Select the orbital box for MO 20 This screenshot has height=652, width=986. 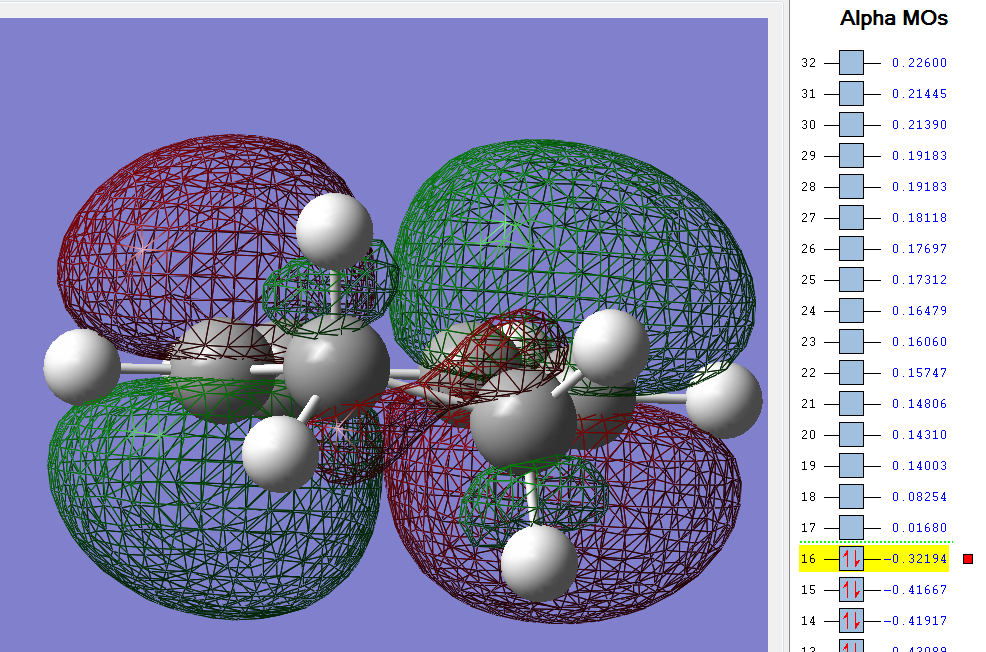coord(851,434)
